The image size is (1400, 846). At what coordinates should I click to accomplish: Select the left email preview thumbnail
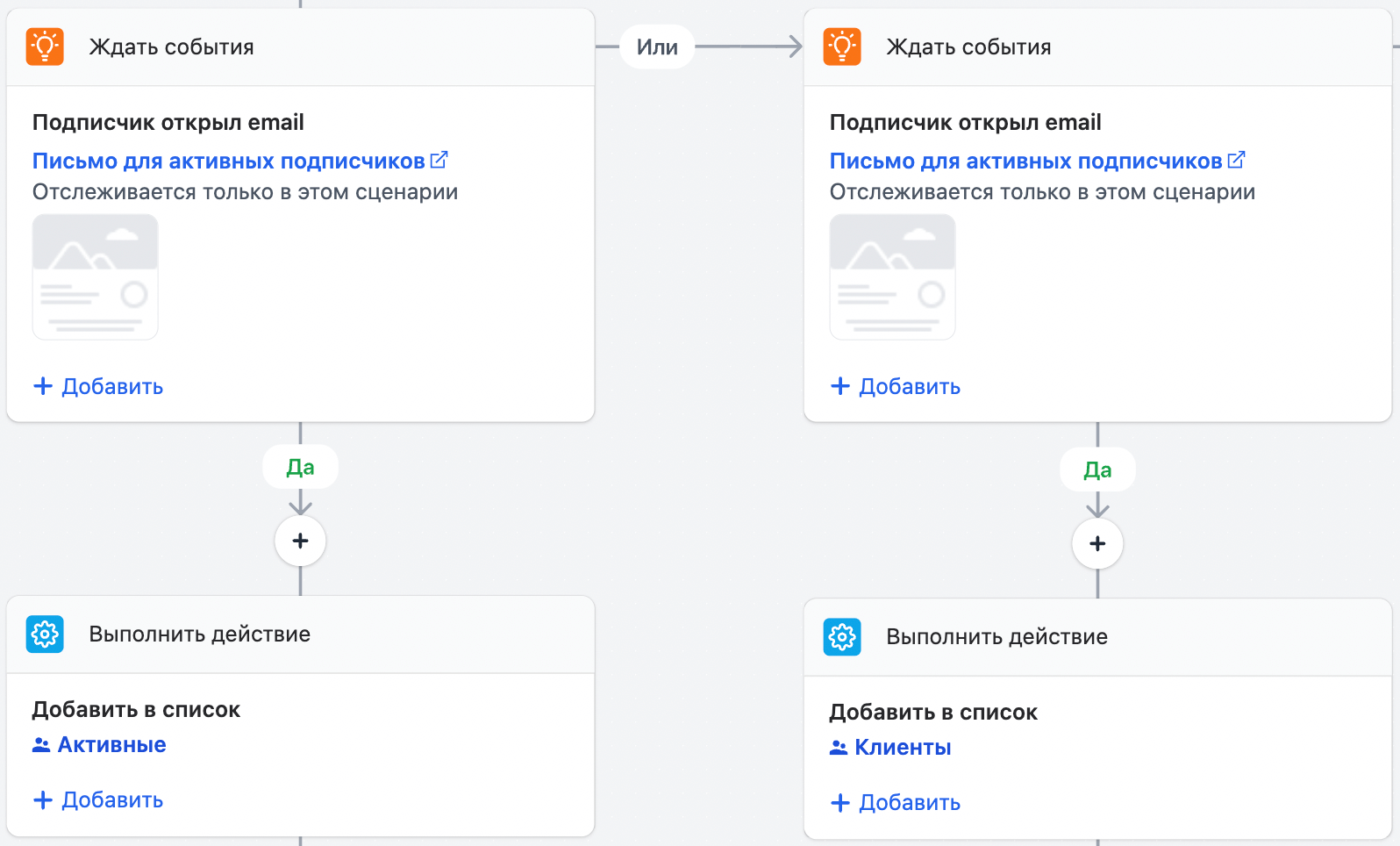click(96, 276)
